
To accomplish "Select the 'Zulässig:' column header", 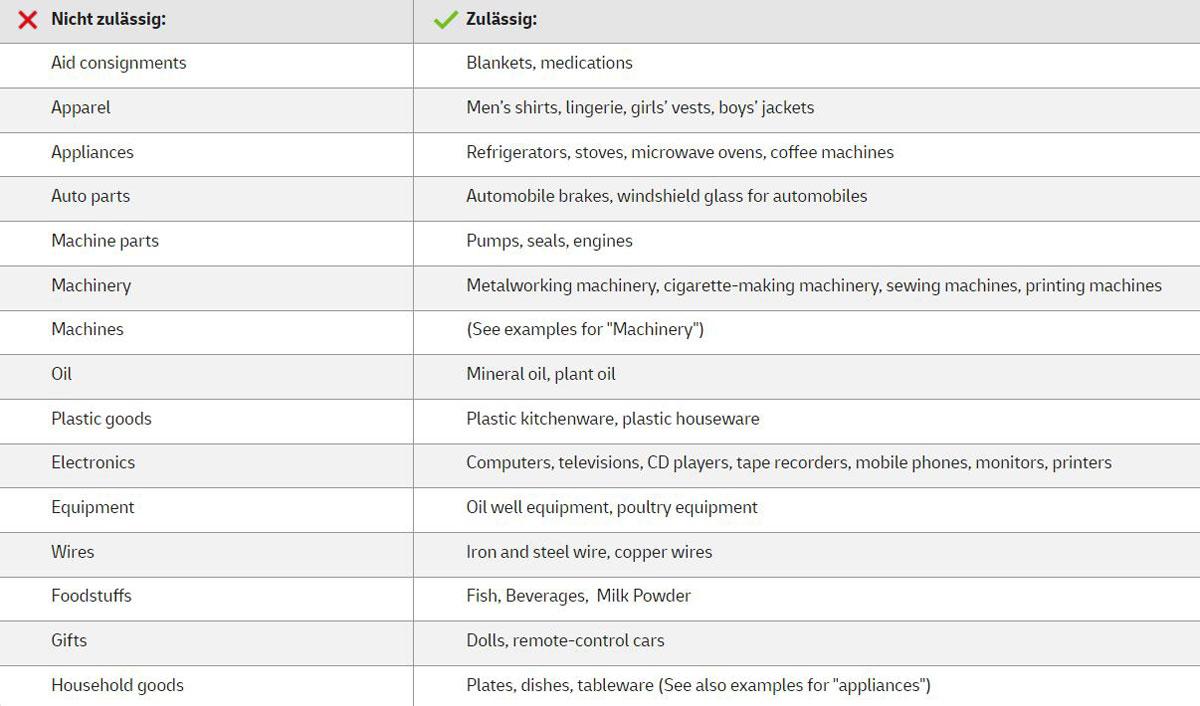I will 501,19.
